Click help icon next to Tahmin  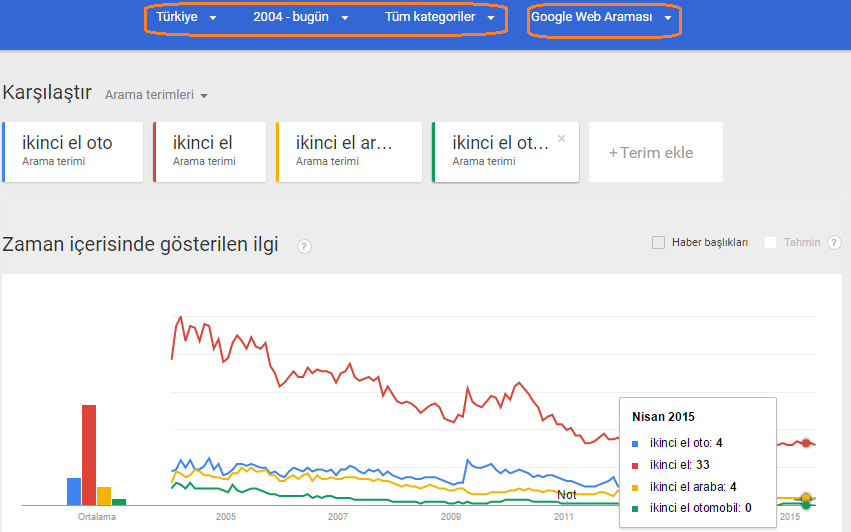pyautogui.click(x=834, y=243)
